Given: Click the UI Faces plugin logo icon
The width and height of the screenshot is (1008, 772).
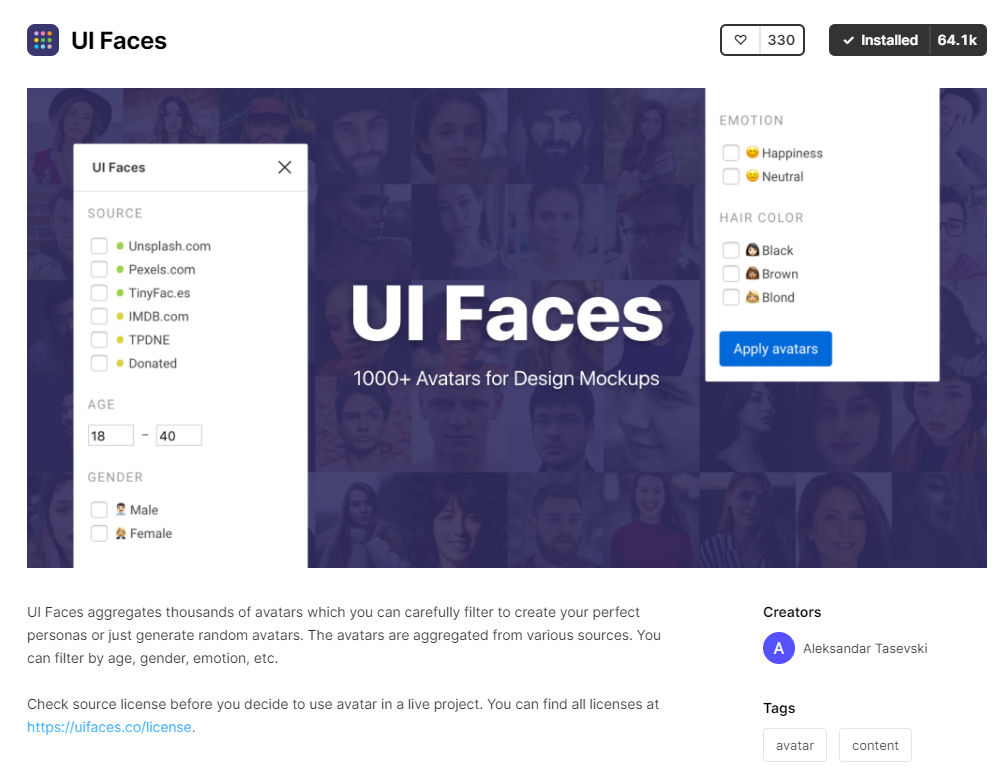Looking at the screenshot, I should pos(43,40).
